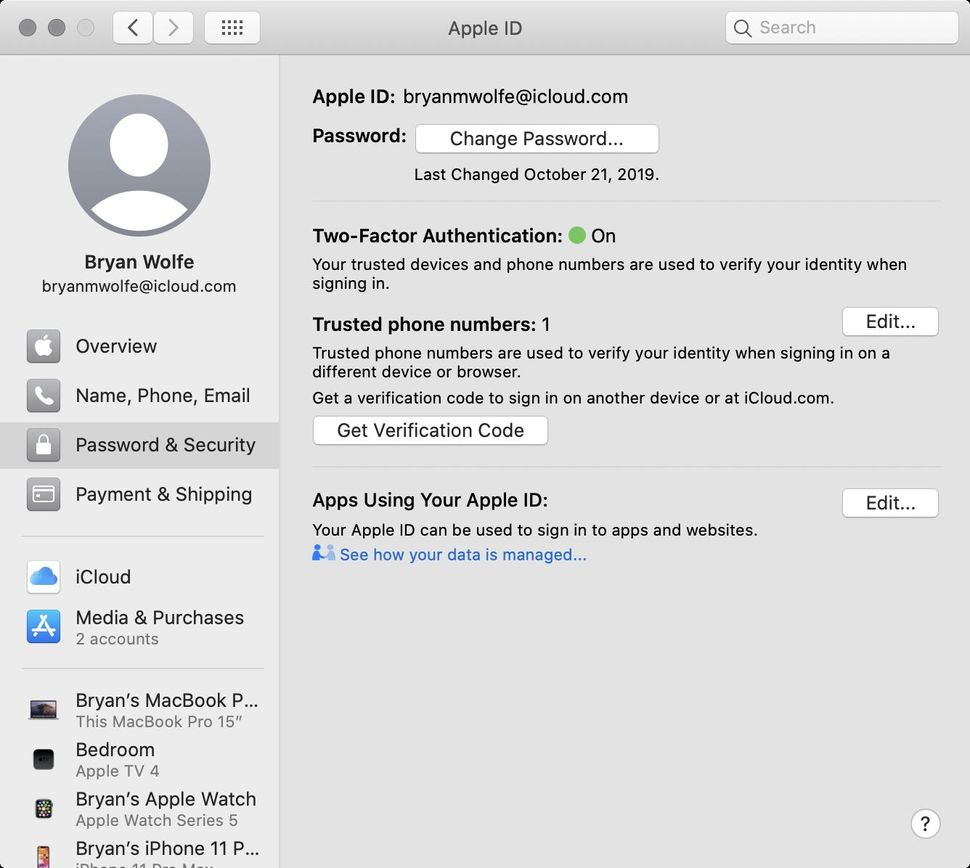The height and width of the screenshot is (868, 970).
Task: Select Bryan's Apple Watch device icon
Action: [x=43, y=809]
